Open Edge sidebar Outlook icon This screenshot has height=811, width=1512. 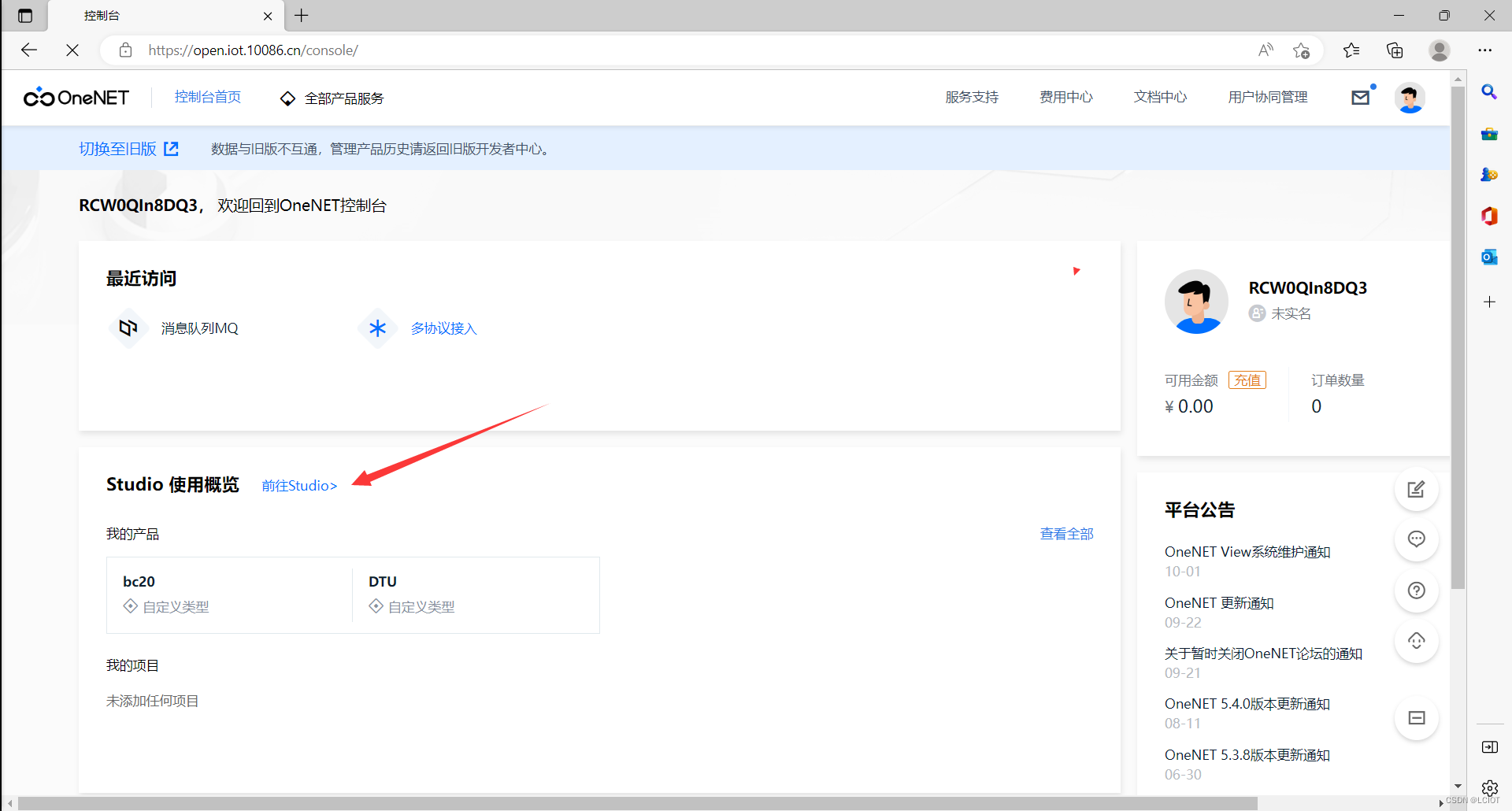point(1489,257)
